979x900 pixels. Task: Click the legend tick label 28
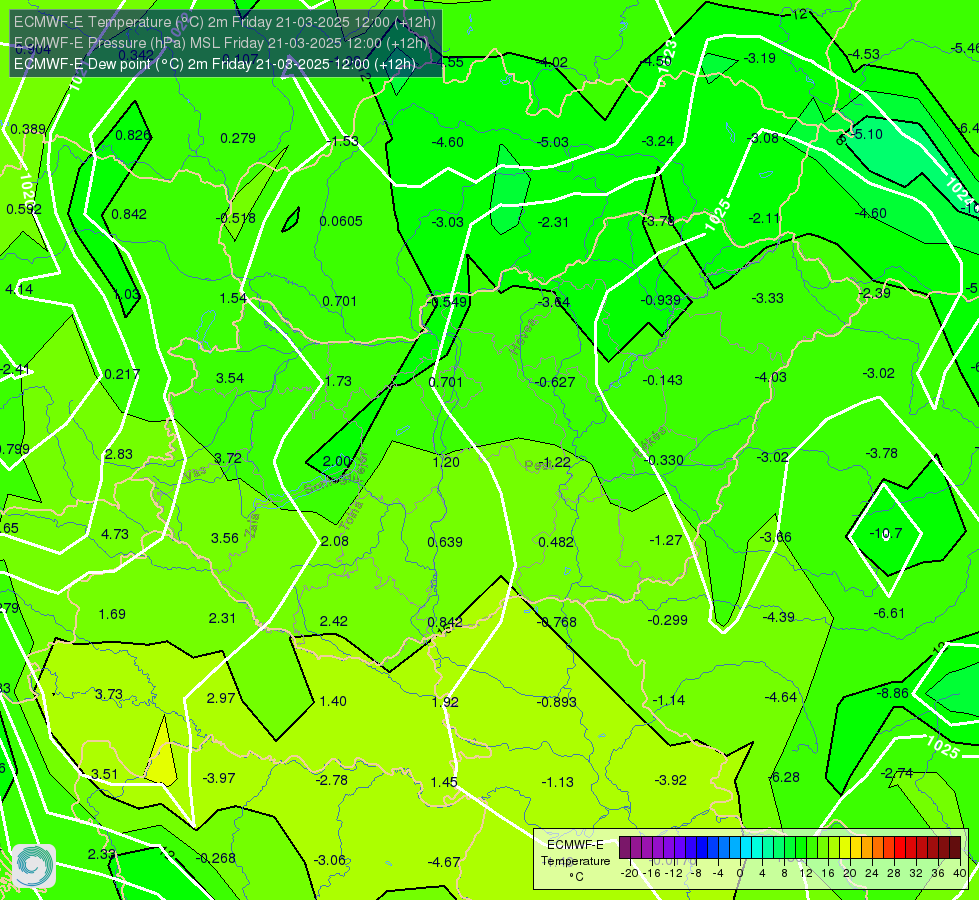[x=893, y=873]
